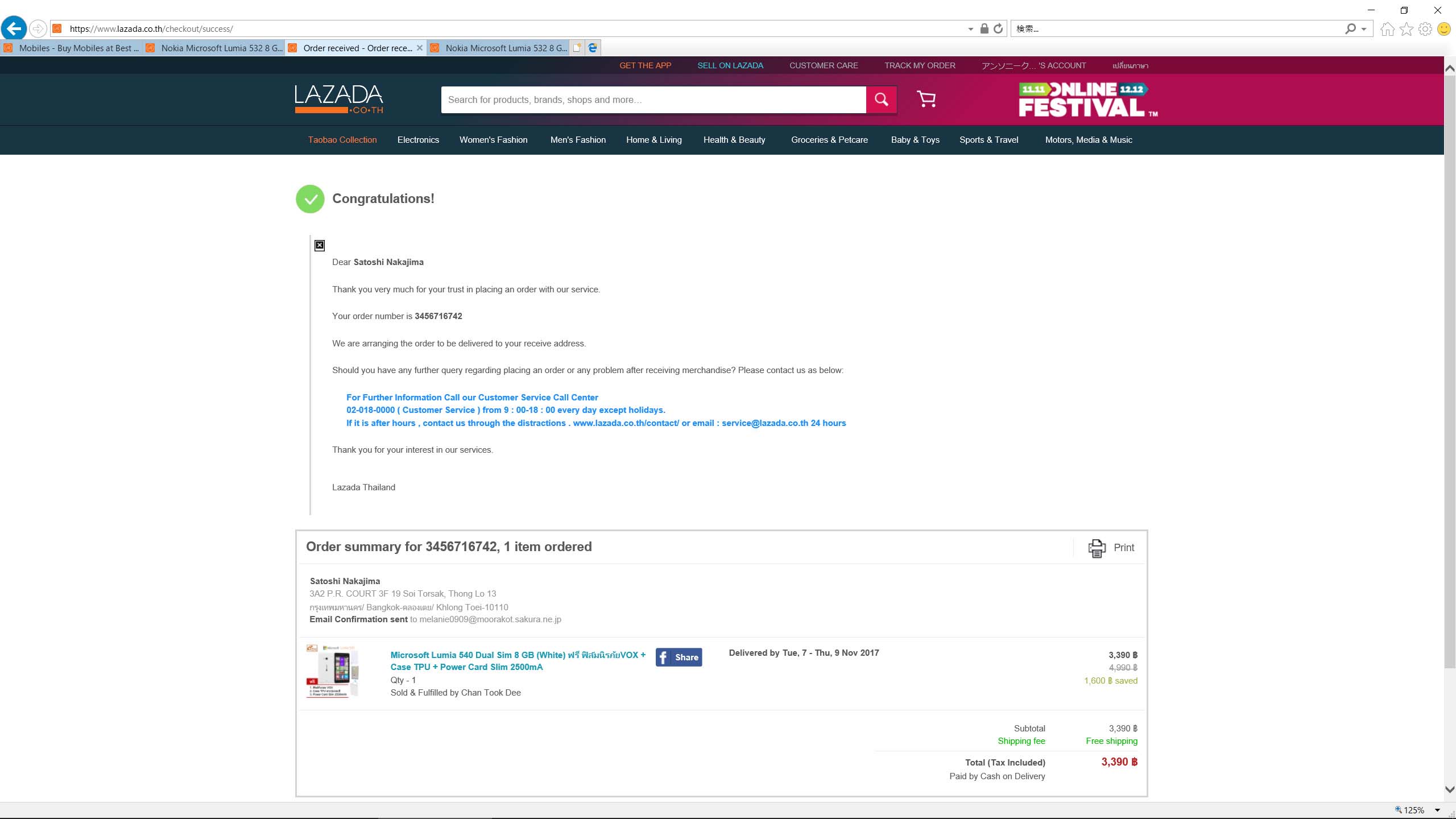Open www.lazada.co.th/contact/ link
Image resolution: width=1456 pixels, height=819 pixels.
coord(626,423)
